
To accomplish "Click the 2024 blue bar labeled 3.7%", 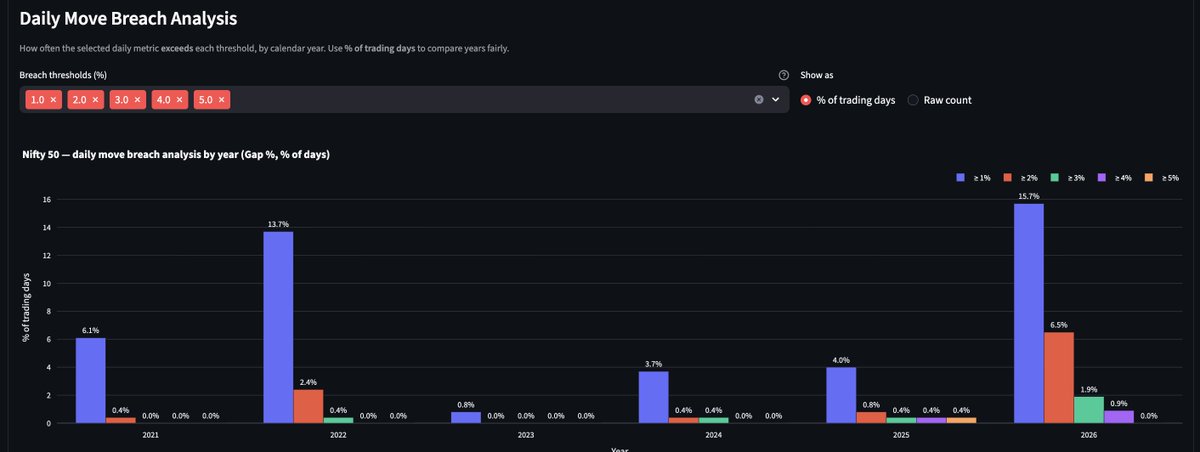I will [653, 397].
